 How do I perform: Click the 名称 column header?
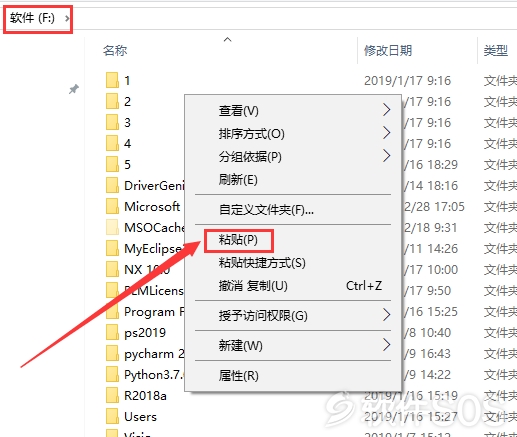115,51
